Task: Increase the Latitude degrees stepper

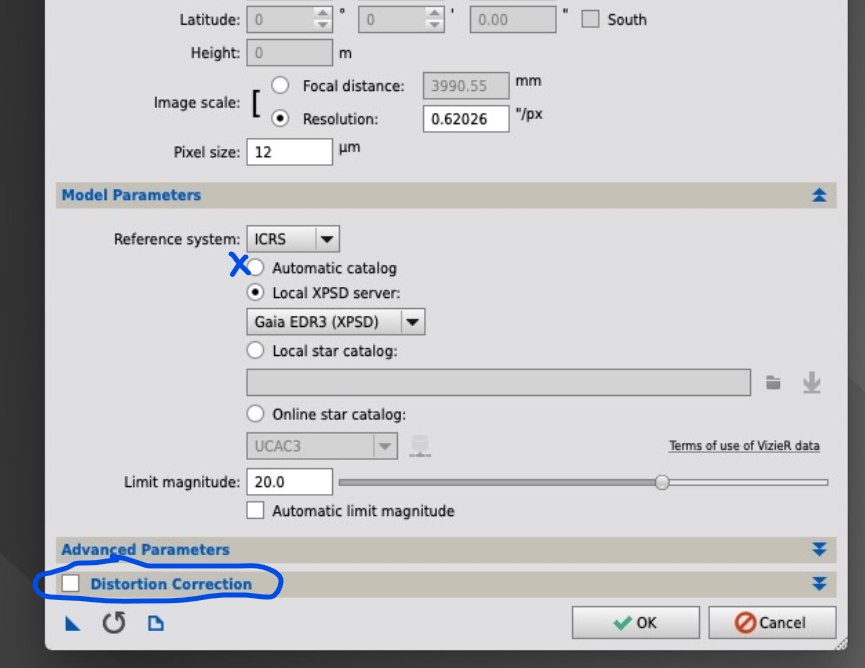Action: (322, 13)
